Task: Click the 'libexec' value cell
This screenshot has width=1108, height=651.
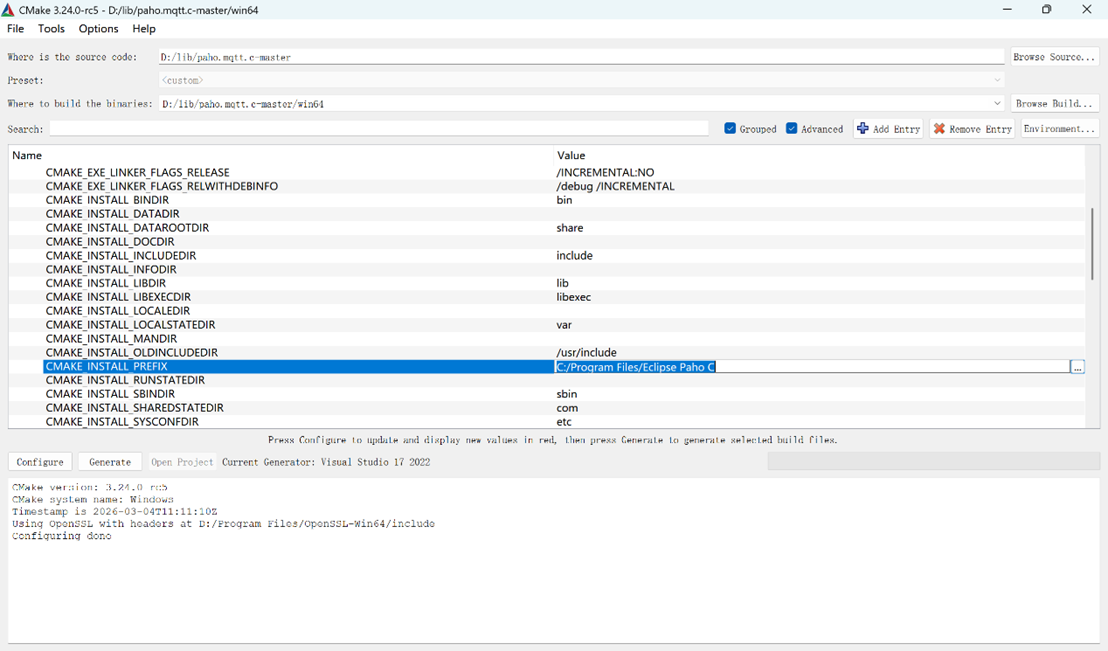Action: click(x=573, y=297)
